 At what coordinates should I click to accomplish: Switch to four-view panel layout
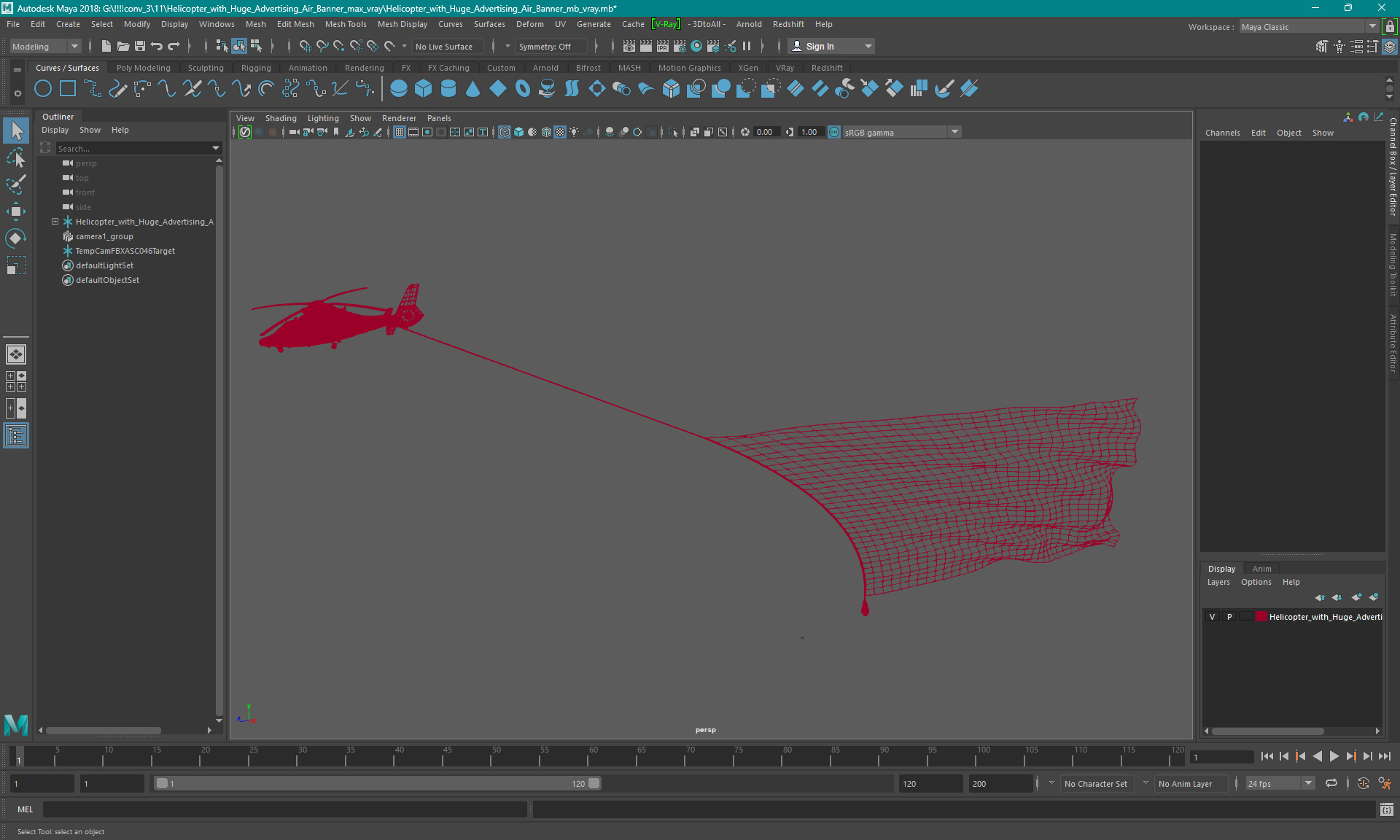pyautogui.click(x=16, y=381)
